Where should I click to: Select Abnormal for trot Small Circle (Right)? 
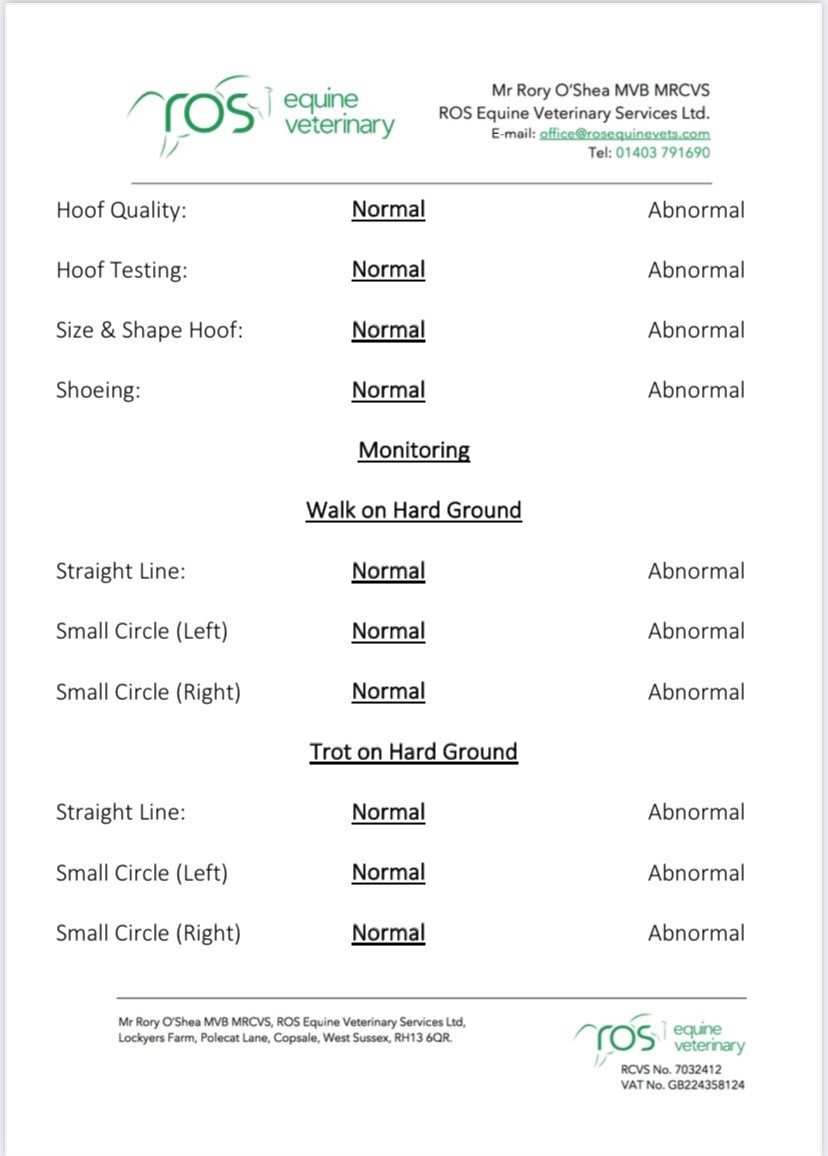point(696,933)
